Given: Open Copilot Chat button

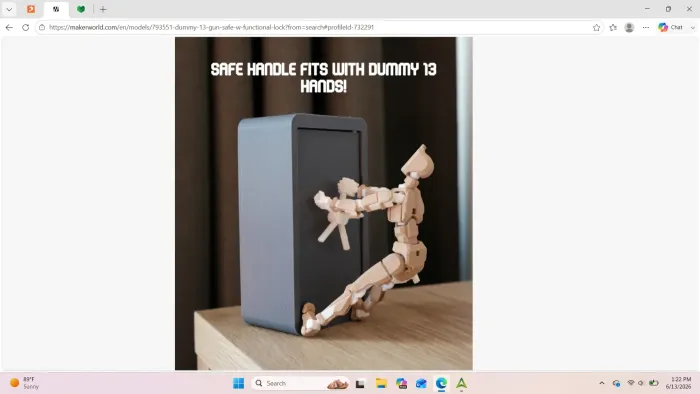Looking at the screenshot, I should coord(671,27).
